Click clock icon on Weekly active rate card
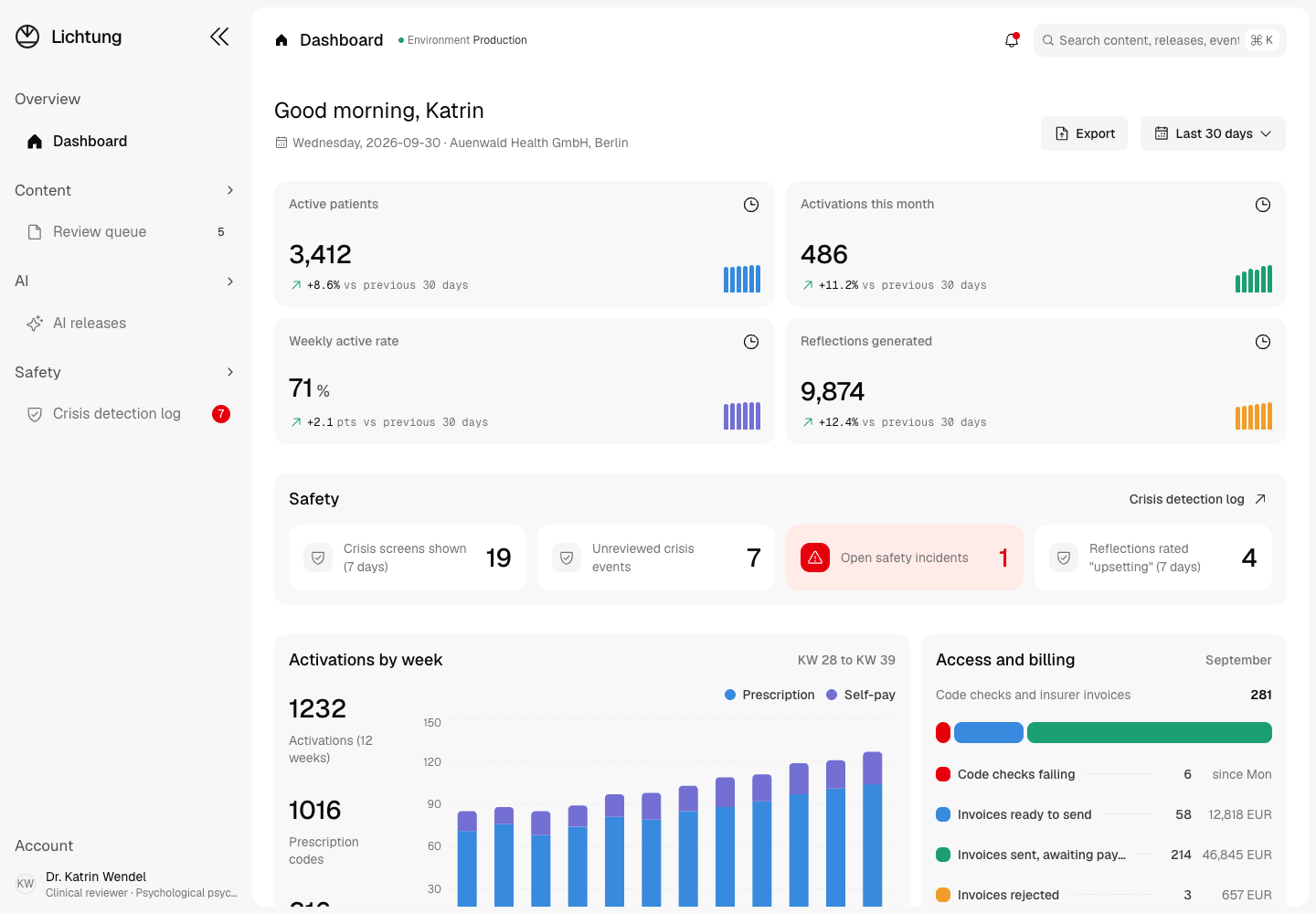This screenshot has height=914, width=1316. [x=751, y=342]
